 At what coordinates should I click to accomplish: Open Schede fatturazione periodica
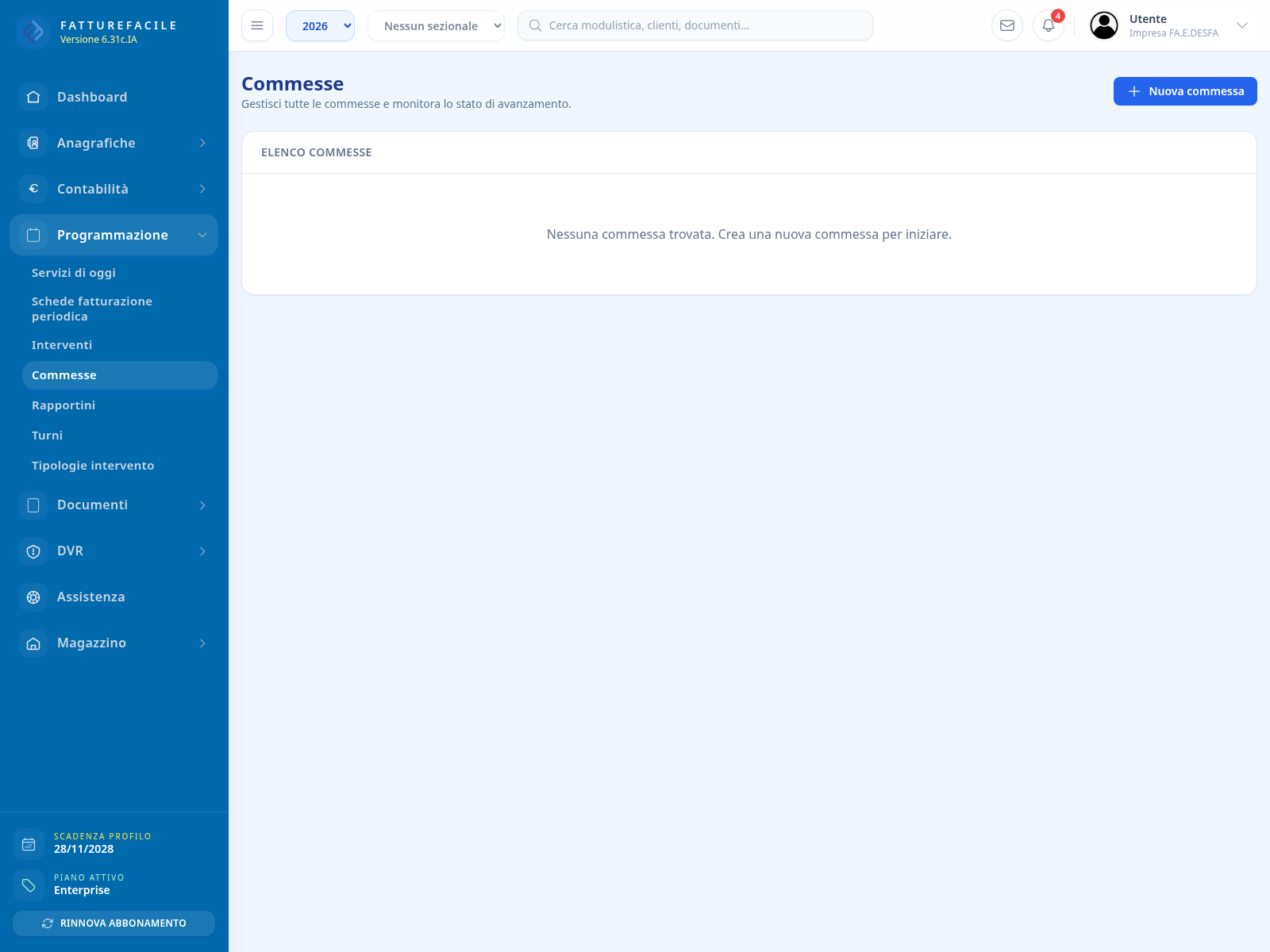(92, 309)
